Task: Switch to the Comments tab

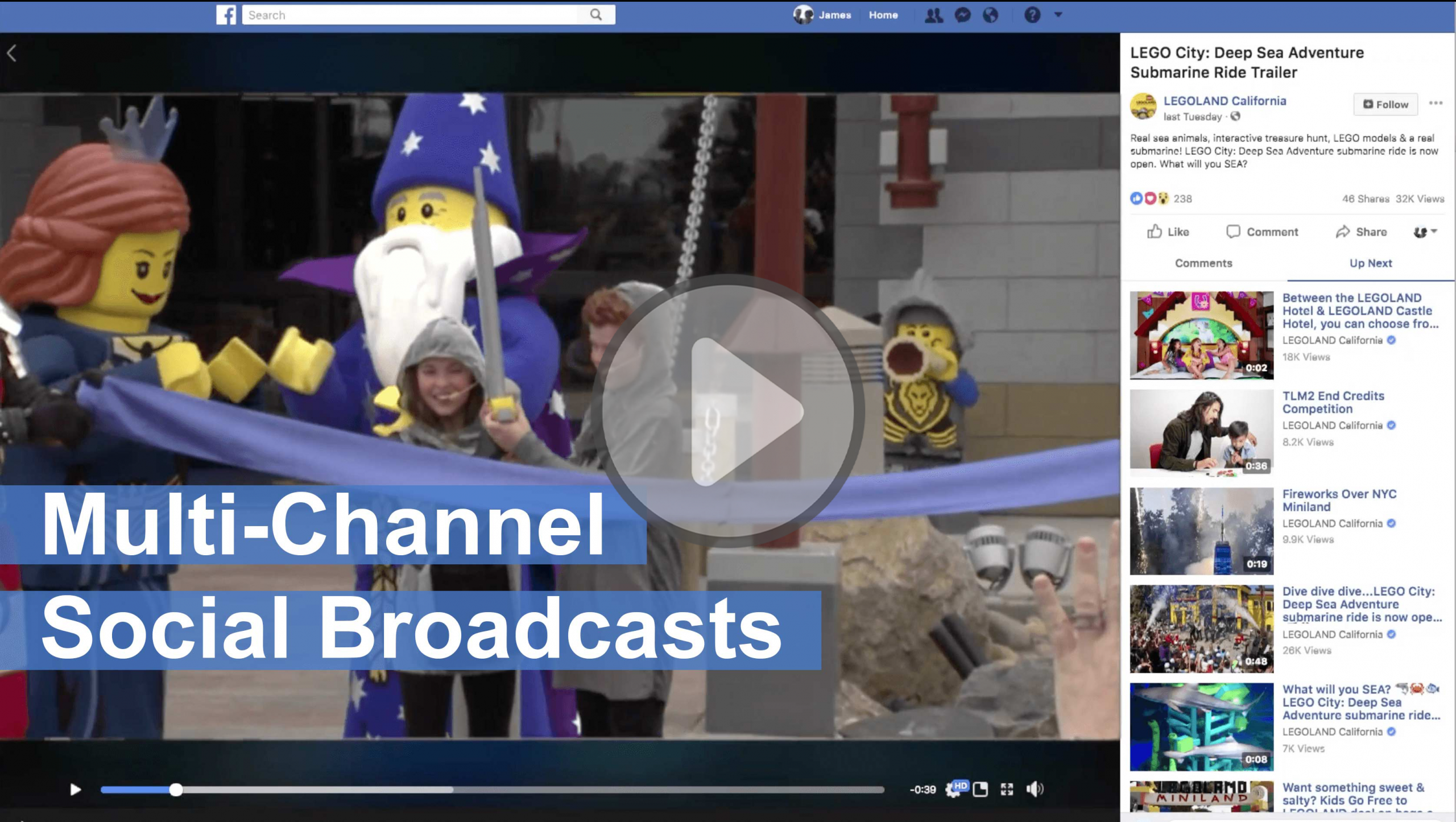Action: (1203, 263)
